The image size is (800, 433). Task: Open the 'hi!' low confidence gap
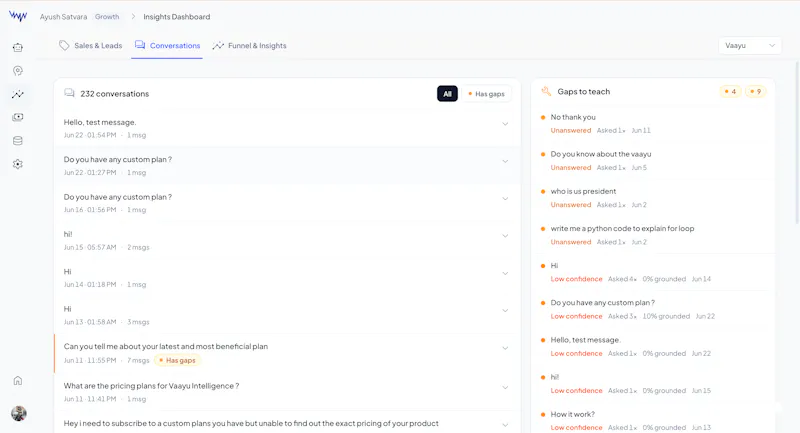tap(653, 384)
